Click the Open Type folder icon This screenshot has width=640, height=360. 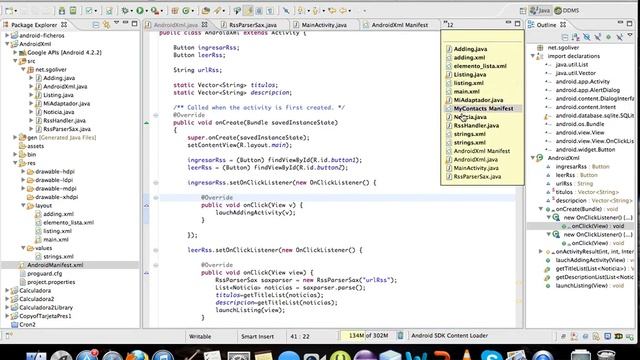(206, 11)
